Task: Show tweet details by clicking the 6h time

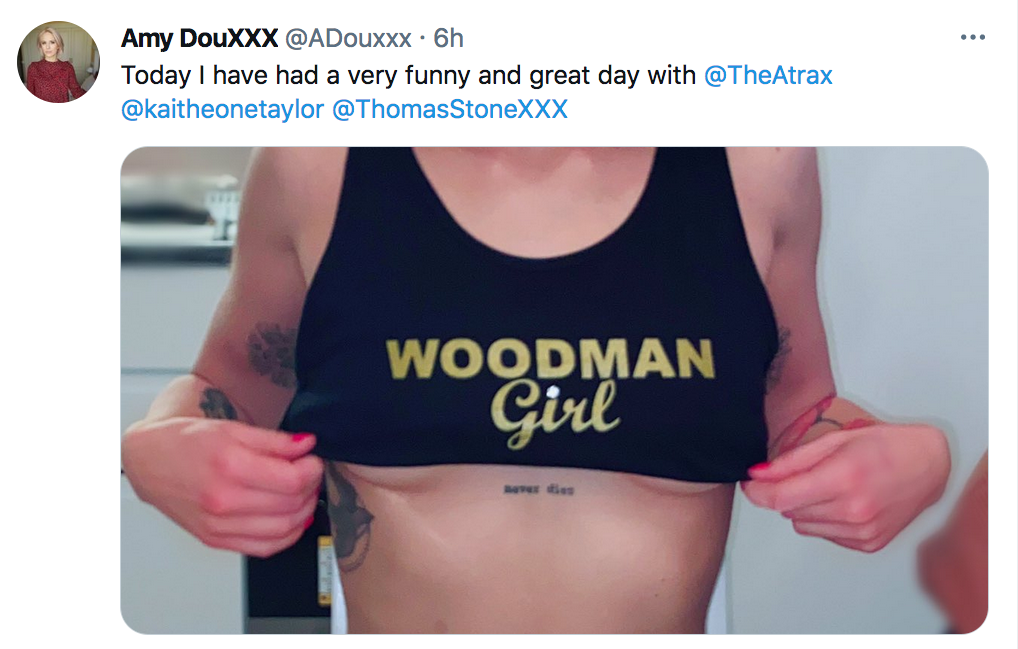Action: point(449,38)
